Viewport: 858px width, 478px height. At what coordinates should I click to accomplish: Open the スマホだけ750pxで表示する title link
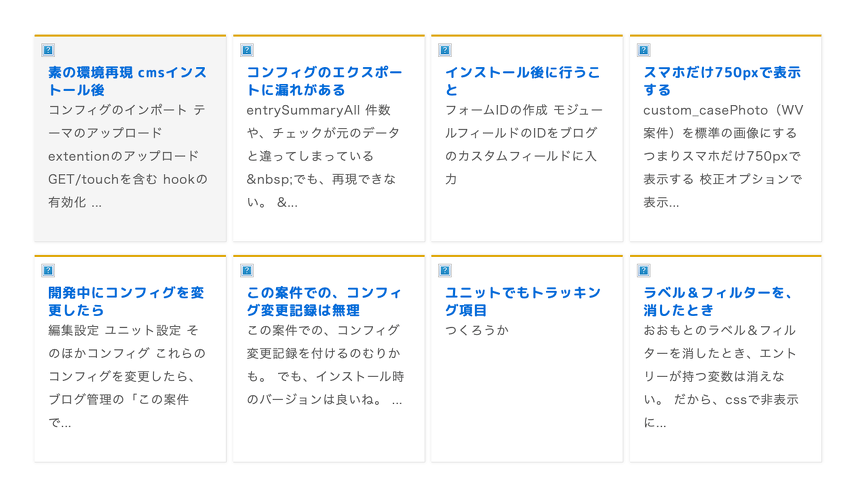[x=721, y=81]
